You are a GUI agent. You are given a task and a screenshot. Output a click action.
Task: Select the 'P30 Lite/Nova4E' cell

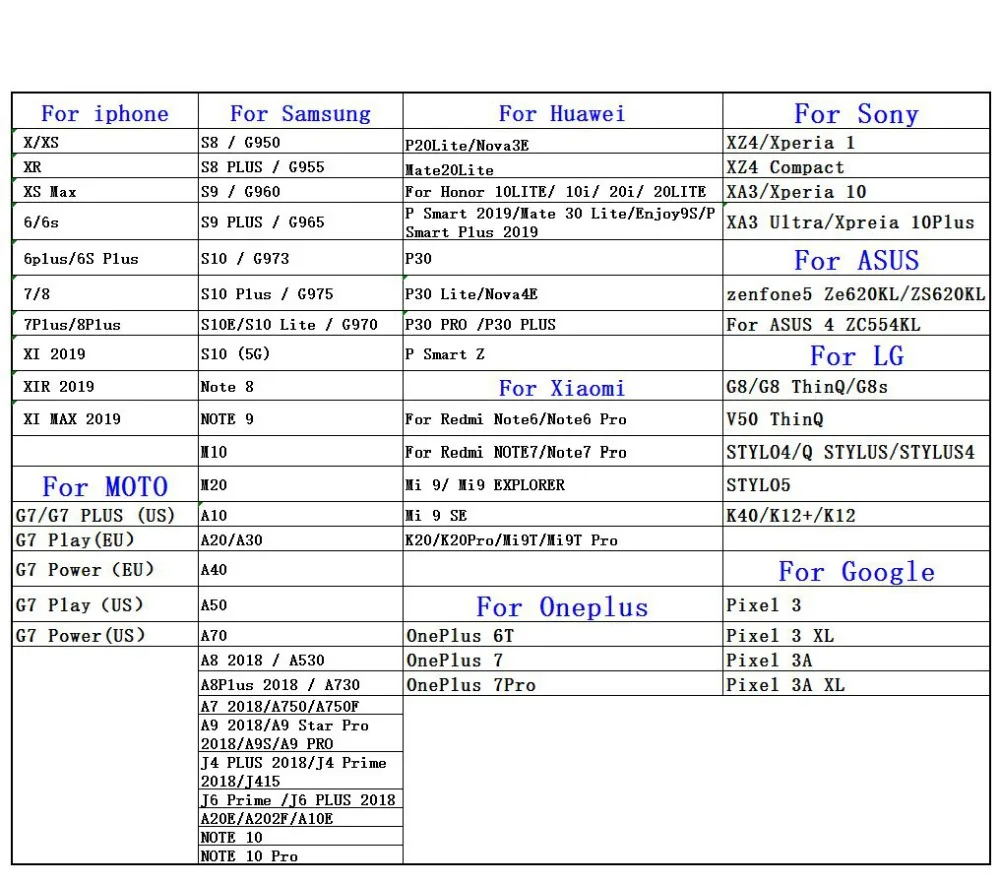coord(562,293)
